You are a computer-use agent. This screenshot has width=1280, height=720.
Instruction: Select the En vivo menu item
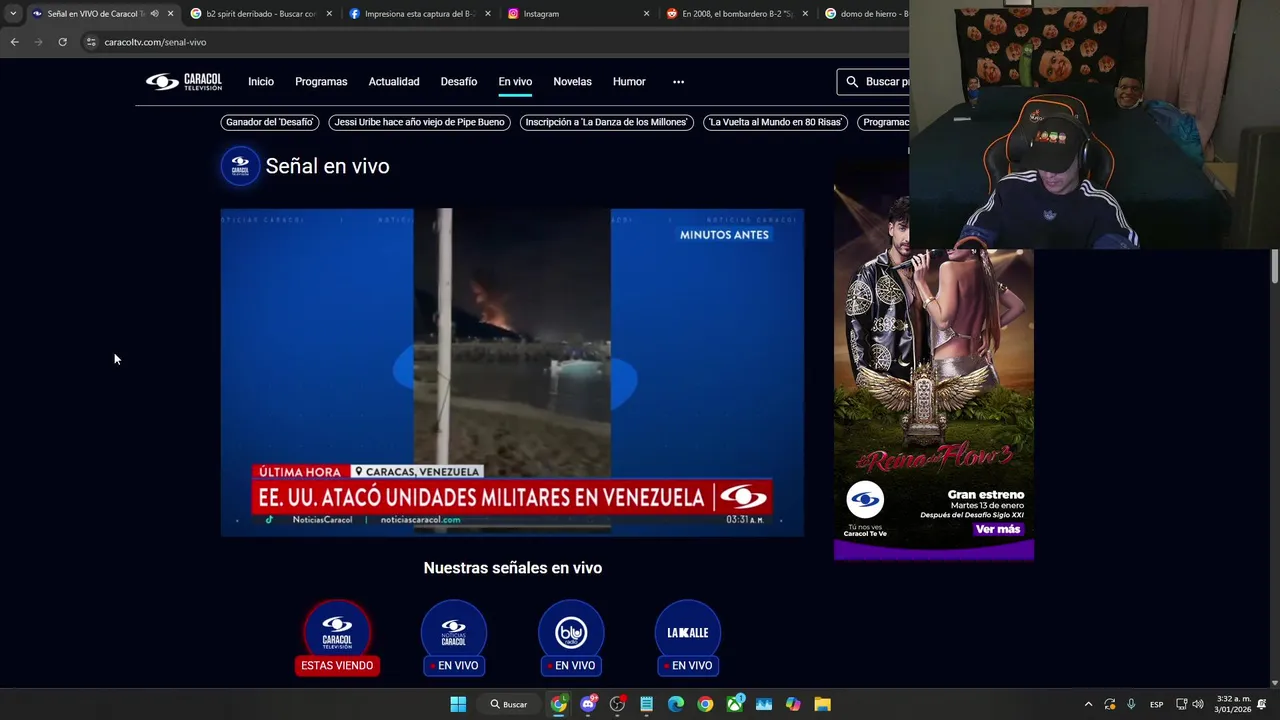(x=515, y=82)
